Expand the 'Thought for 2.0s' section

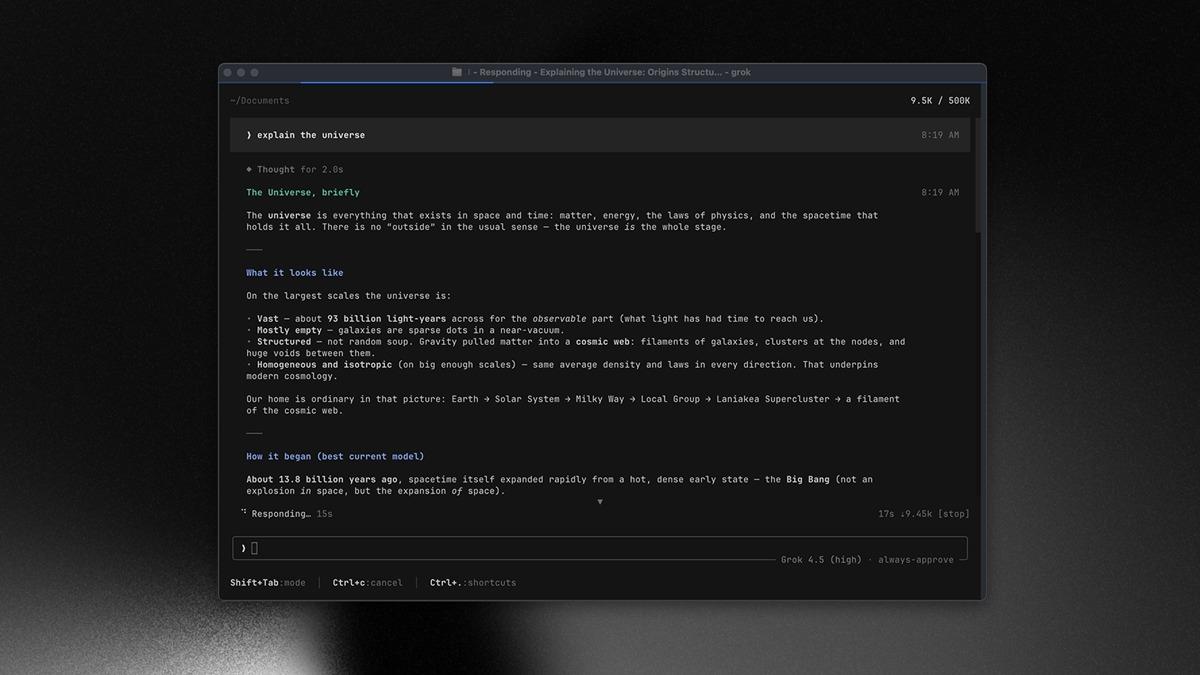295,170
